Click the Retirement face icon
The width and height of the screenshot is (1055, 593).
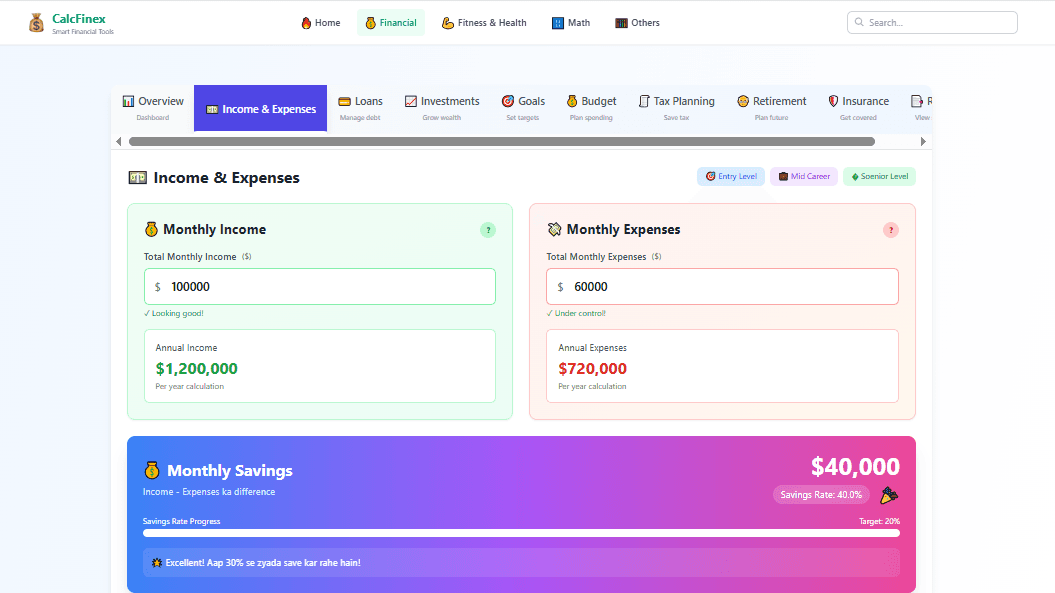(x=743, y=101)
